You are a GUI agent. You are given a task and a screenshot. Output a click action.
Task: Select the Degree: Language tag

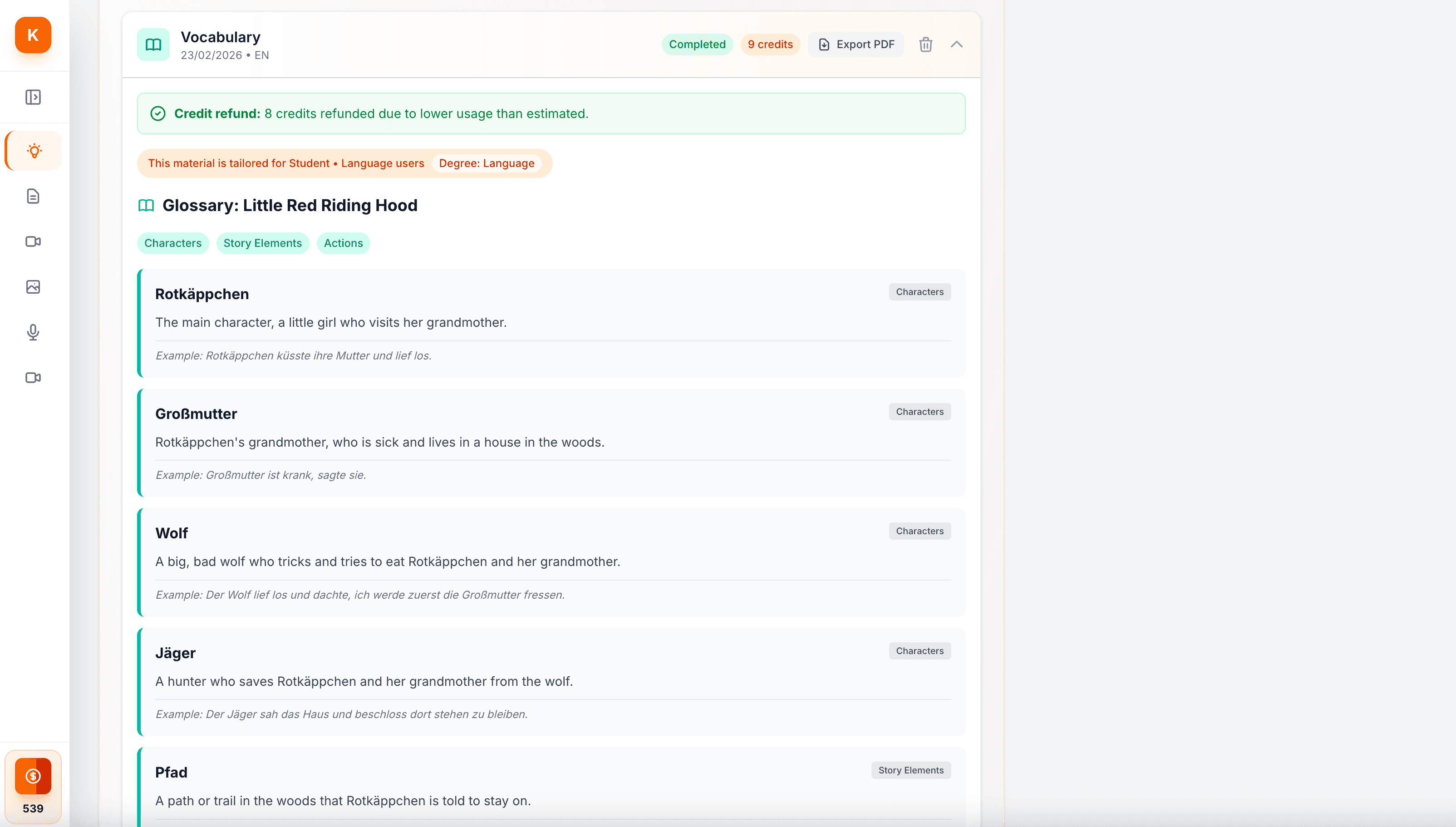486,163
